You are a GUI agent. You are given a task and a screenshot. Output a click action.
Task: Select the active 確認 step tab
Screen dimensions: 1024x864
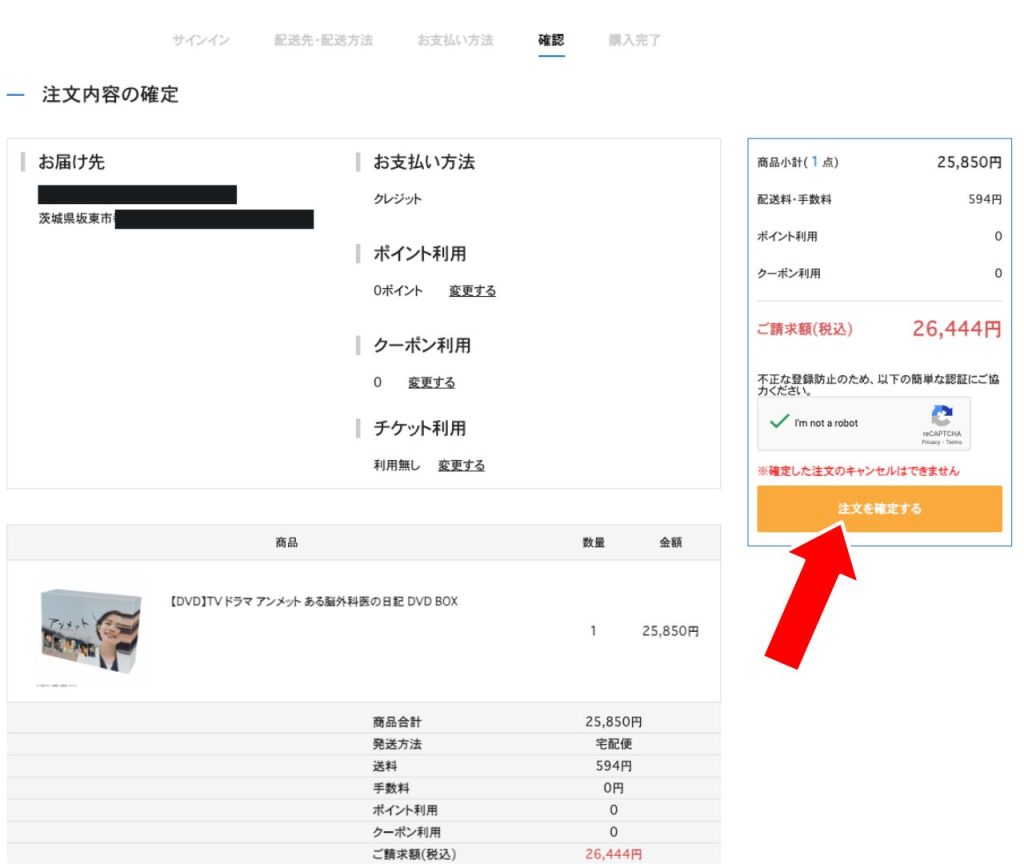(551, 40)
